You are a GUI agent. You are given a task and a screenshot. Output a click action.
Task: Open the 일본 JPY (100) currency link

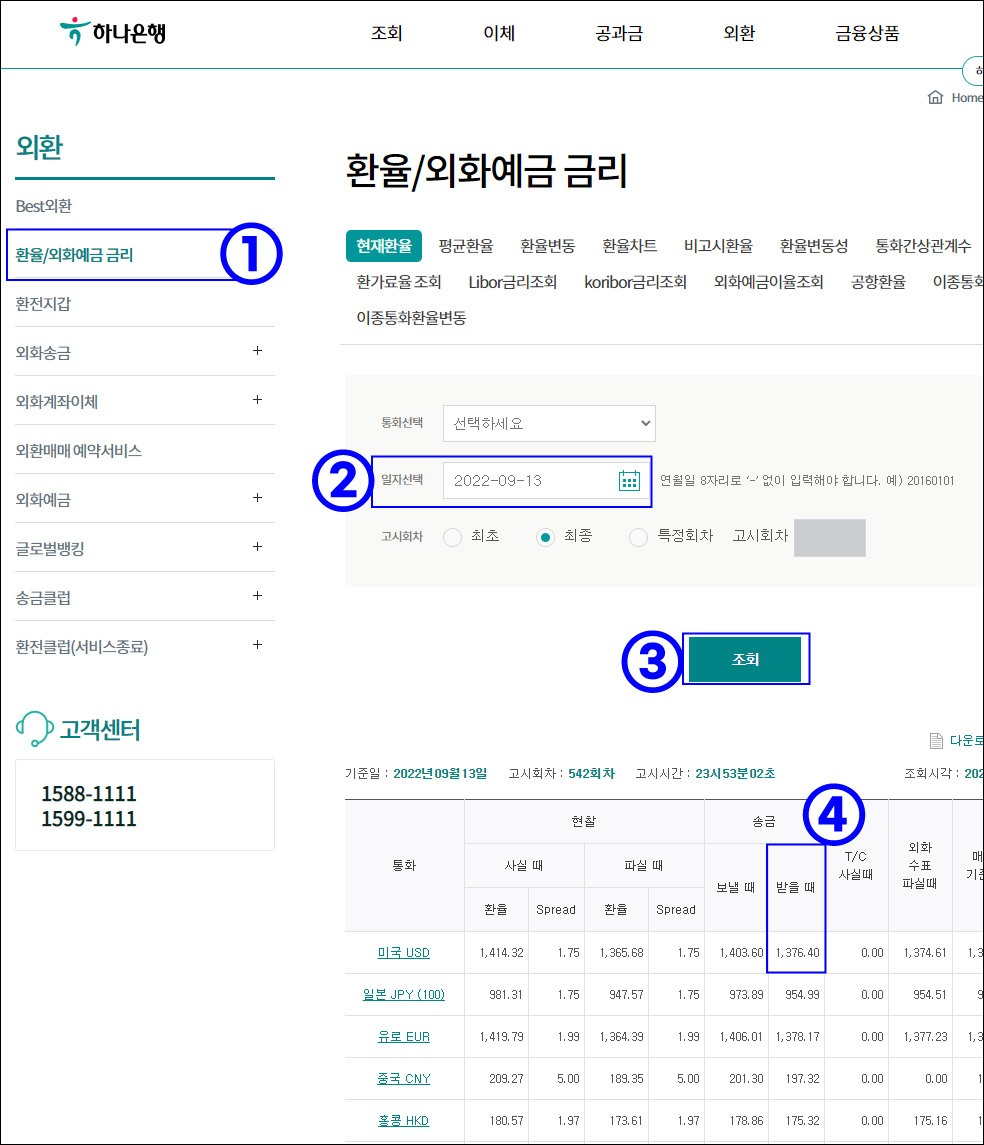[x=403, y=994]
